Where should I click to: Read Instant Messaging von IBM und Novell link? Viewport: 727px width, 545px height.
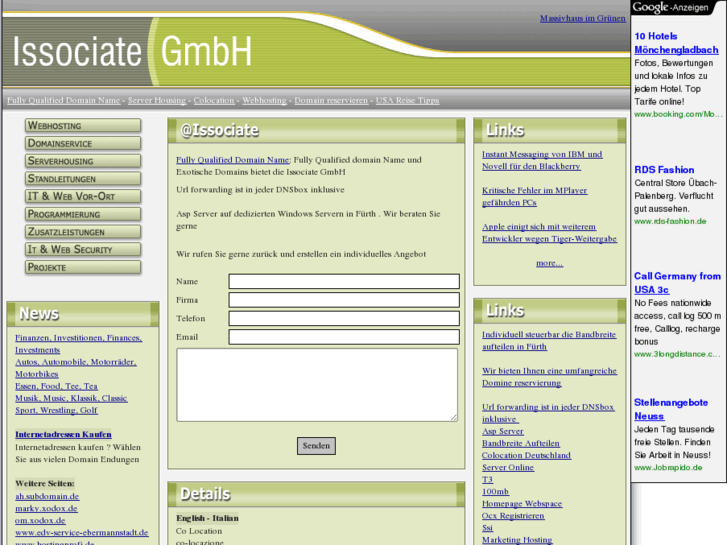(x=542, y=160)
